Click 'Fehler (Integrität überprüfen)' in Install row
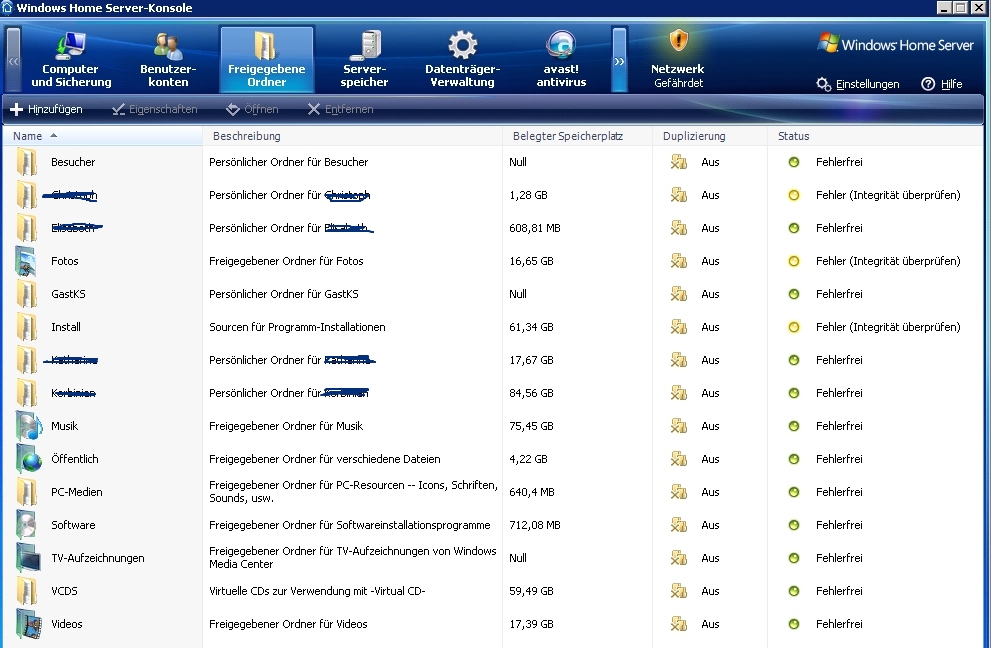Screen dimensions: 991x648 (888, 327)
